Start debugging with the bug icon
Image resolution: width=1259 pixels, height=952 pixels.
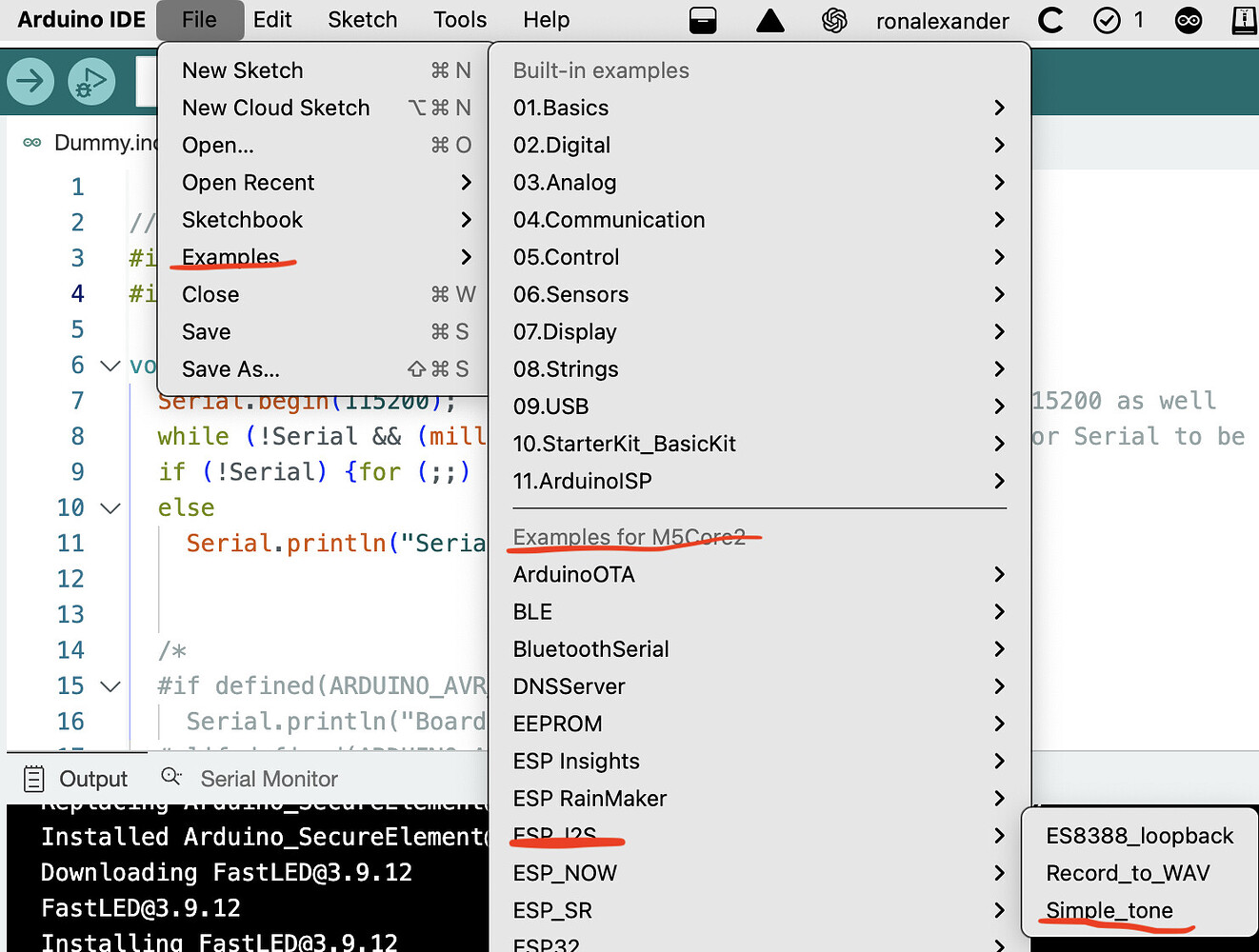[91, 82]
